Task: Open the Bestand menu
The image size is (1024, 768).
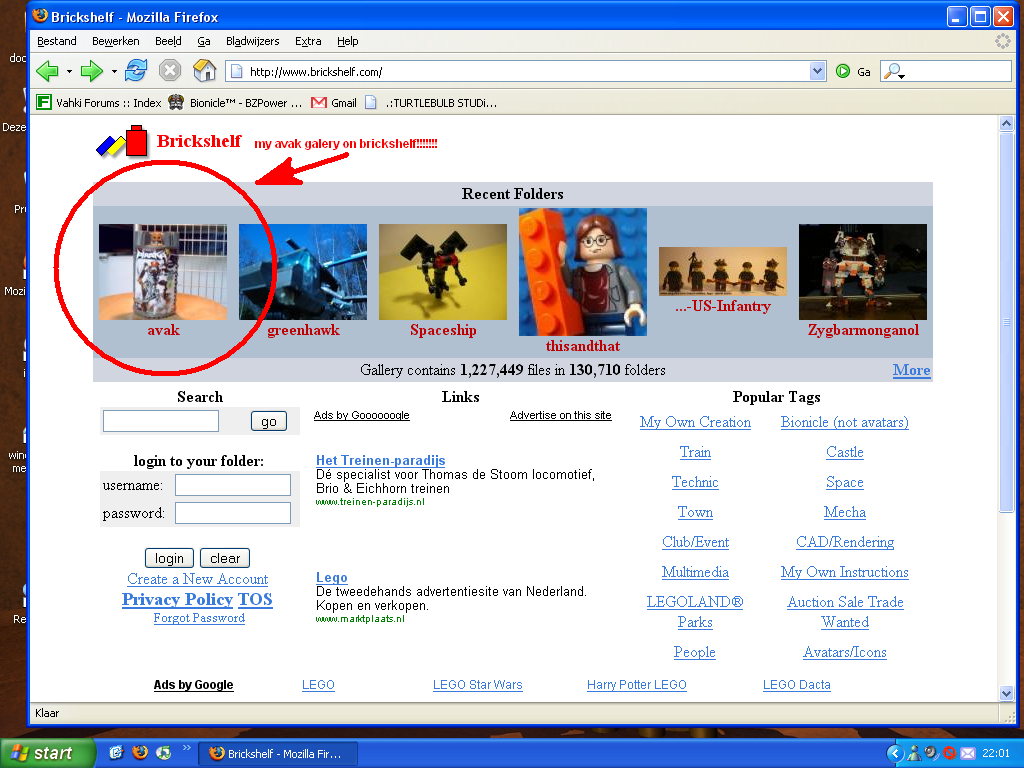Action: pyautogui.click(x=57, y=41)
